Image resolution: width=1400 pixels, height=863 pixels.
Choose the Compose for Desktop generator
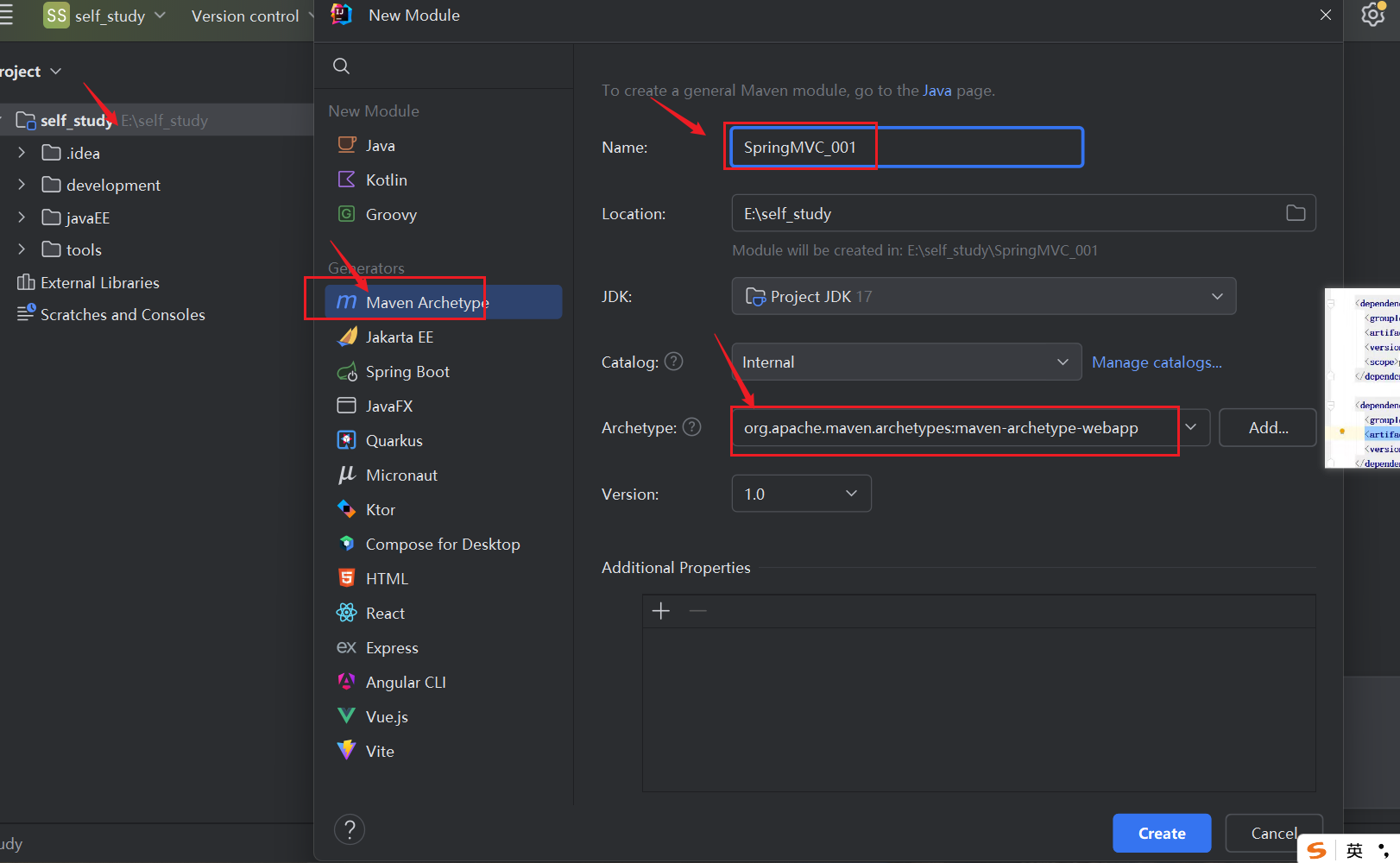pos(443,545)
